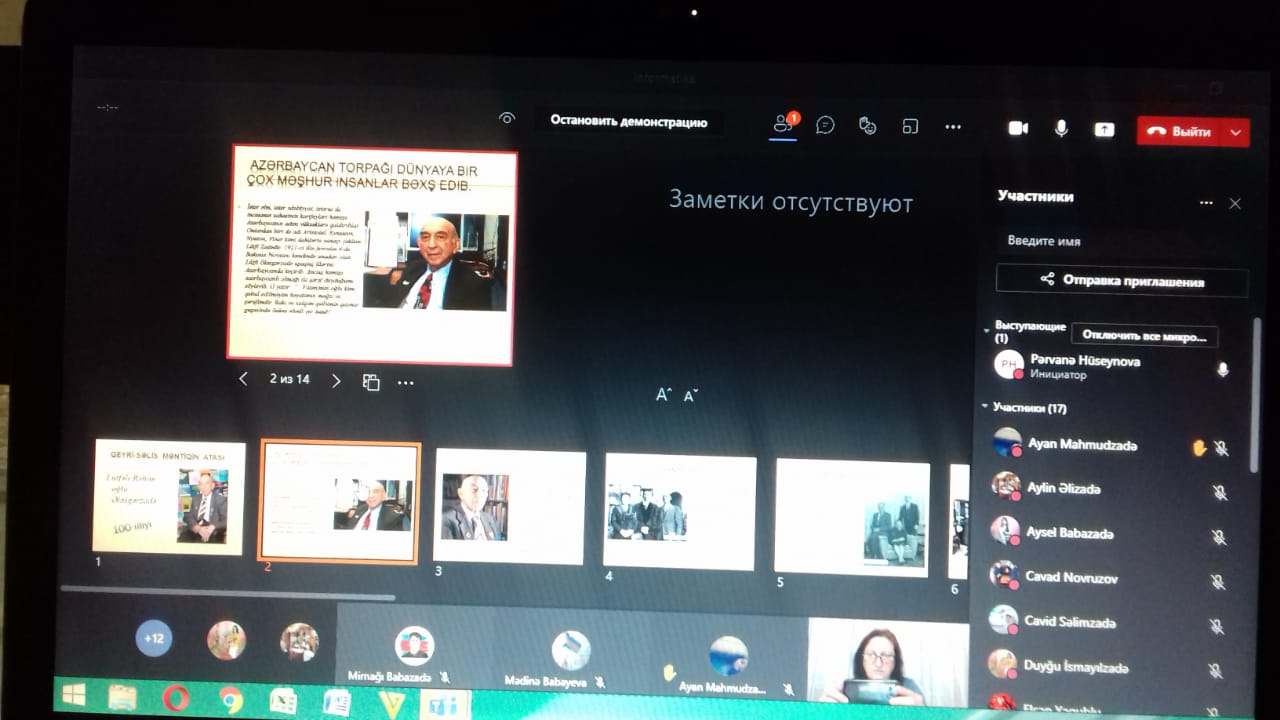Click participants panel vertical scrollbar
This screenshot has height=720, width=1280.
pos(1256,395)
